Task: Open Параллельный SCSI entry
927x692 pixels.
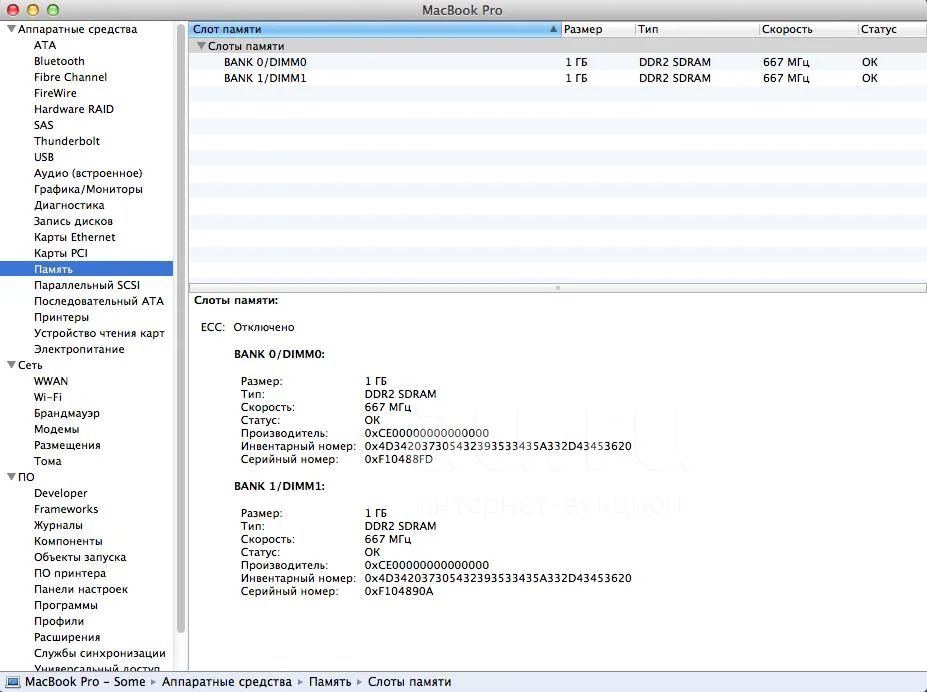Action: click(87, 285)
